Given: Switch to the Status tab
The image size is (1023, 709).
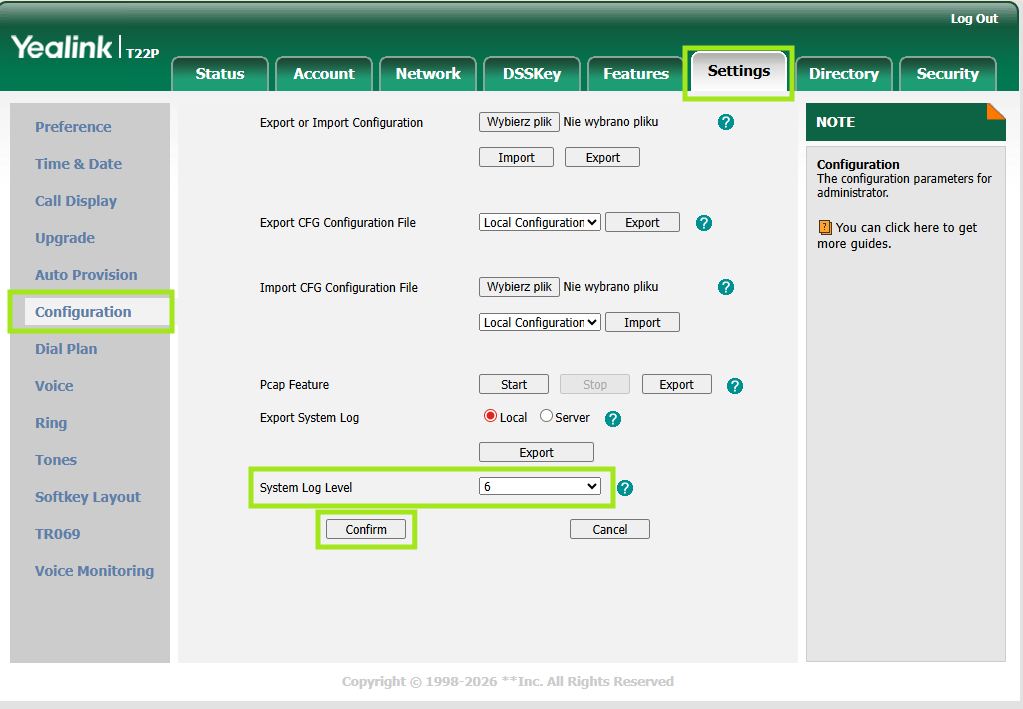Looking at the screenshot, I should [220, 74].
